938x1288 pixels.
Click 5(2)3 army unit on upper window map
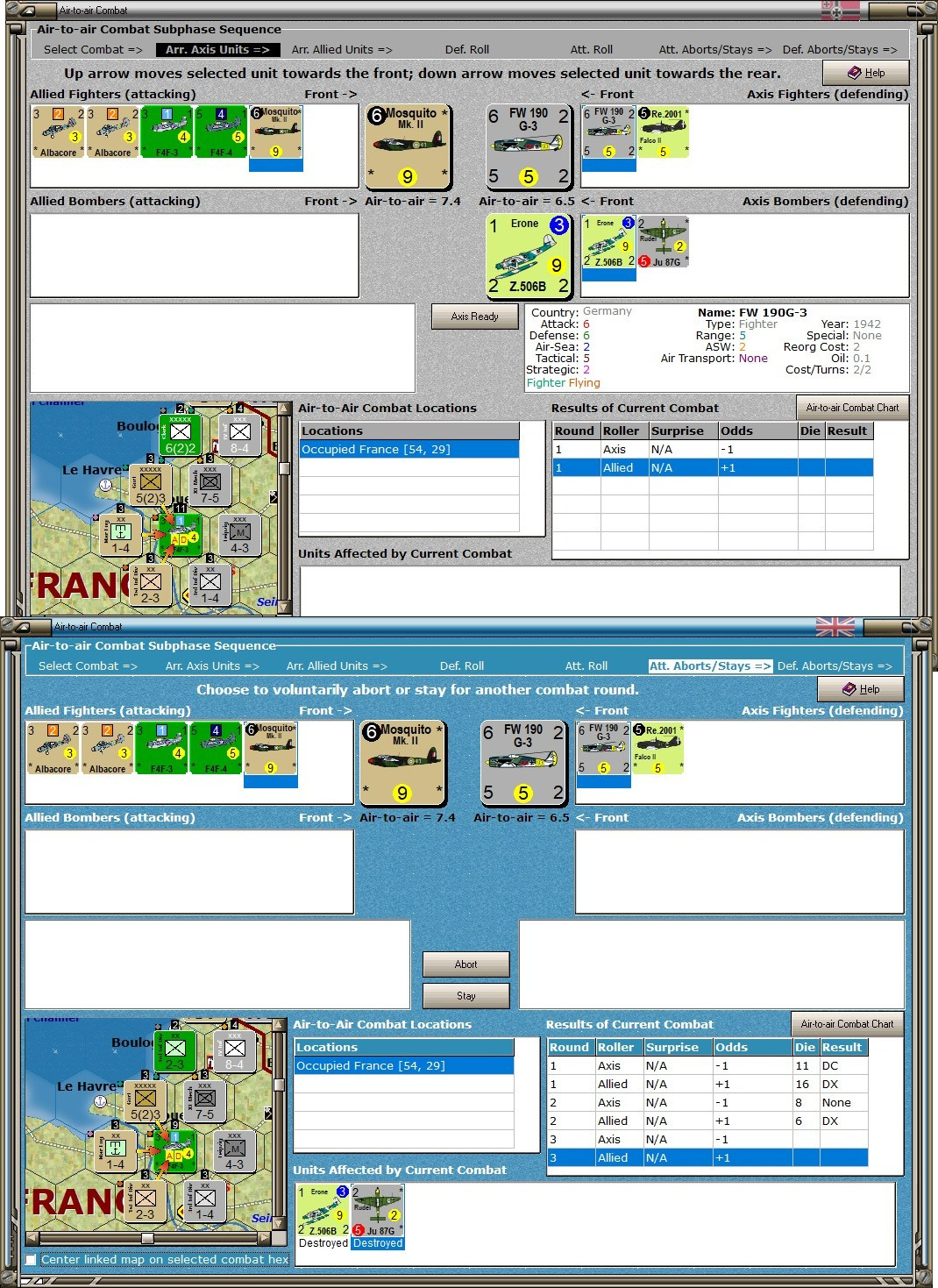pos(150,485)
